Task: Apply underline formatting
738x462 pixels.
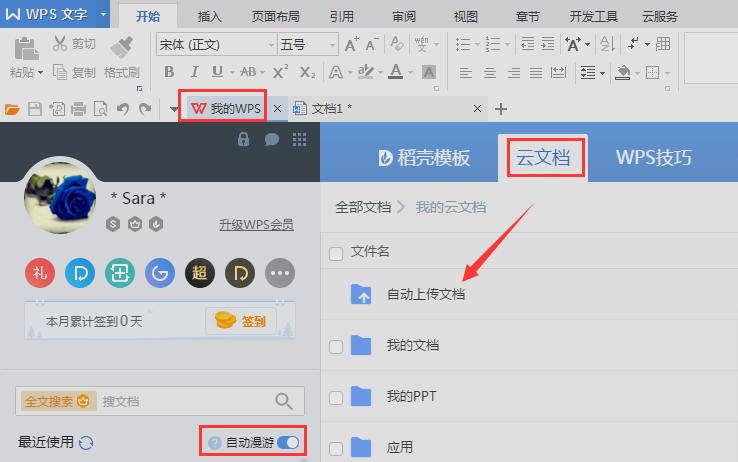Action: [217, 72]
